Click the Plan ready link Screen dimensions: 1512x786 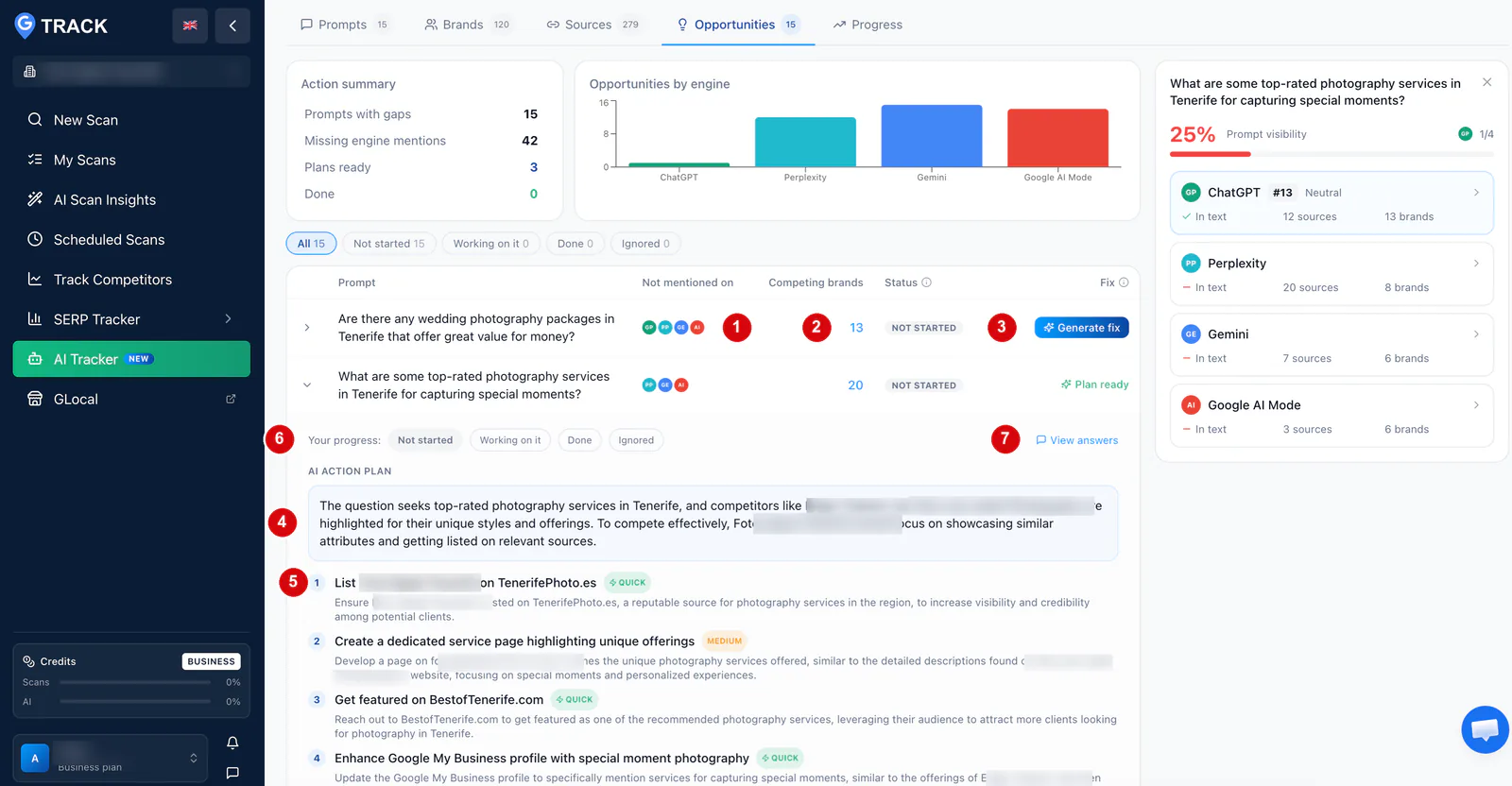coord(1094,384)
